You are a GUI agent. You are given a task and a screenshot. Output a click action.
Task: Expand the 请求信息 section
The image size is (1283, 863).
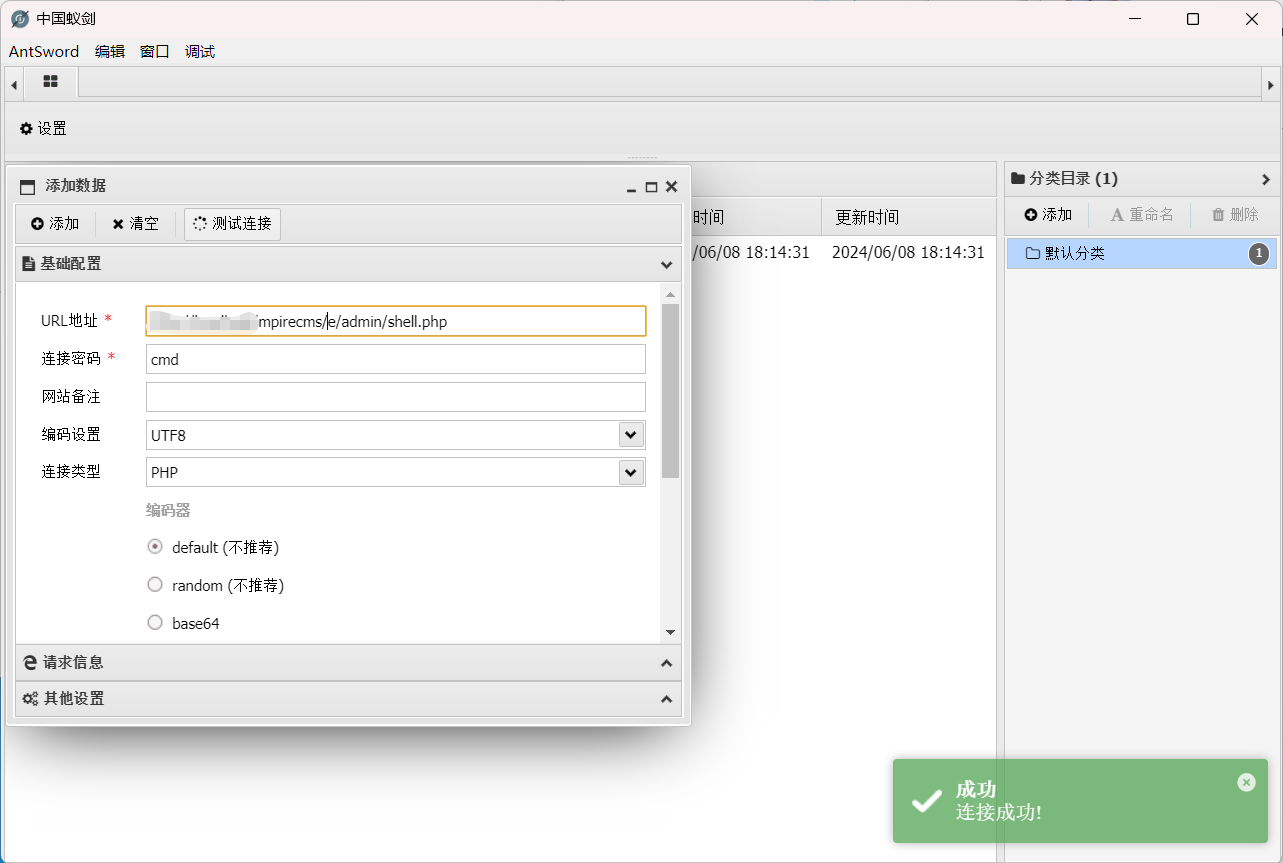[x=349, y=662]
